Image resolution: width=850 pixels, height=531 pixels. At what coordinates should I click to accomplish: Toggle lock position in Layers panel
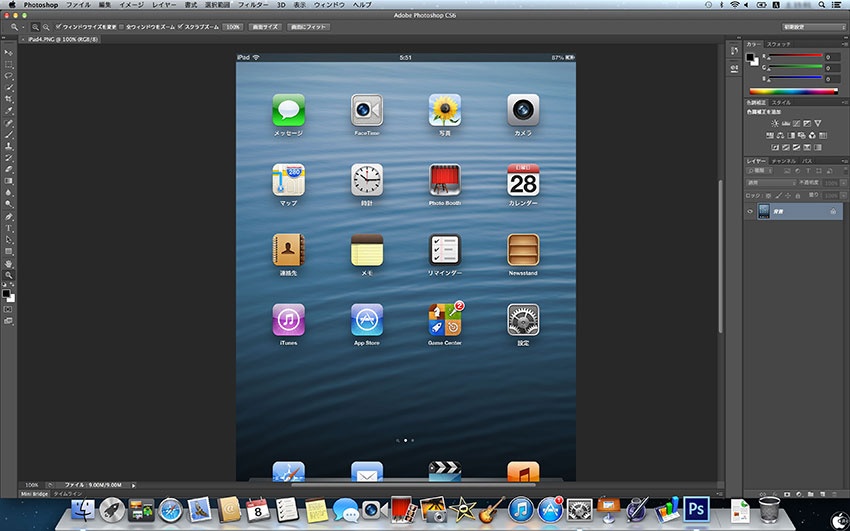(788, 196)
